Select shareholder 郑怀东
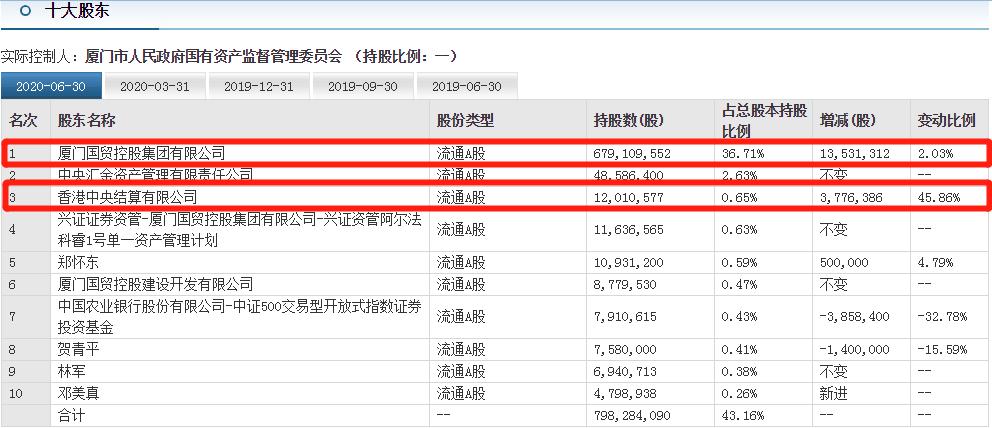The width and height of the screenshot is (992, 428). click(78, 262)
